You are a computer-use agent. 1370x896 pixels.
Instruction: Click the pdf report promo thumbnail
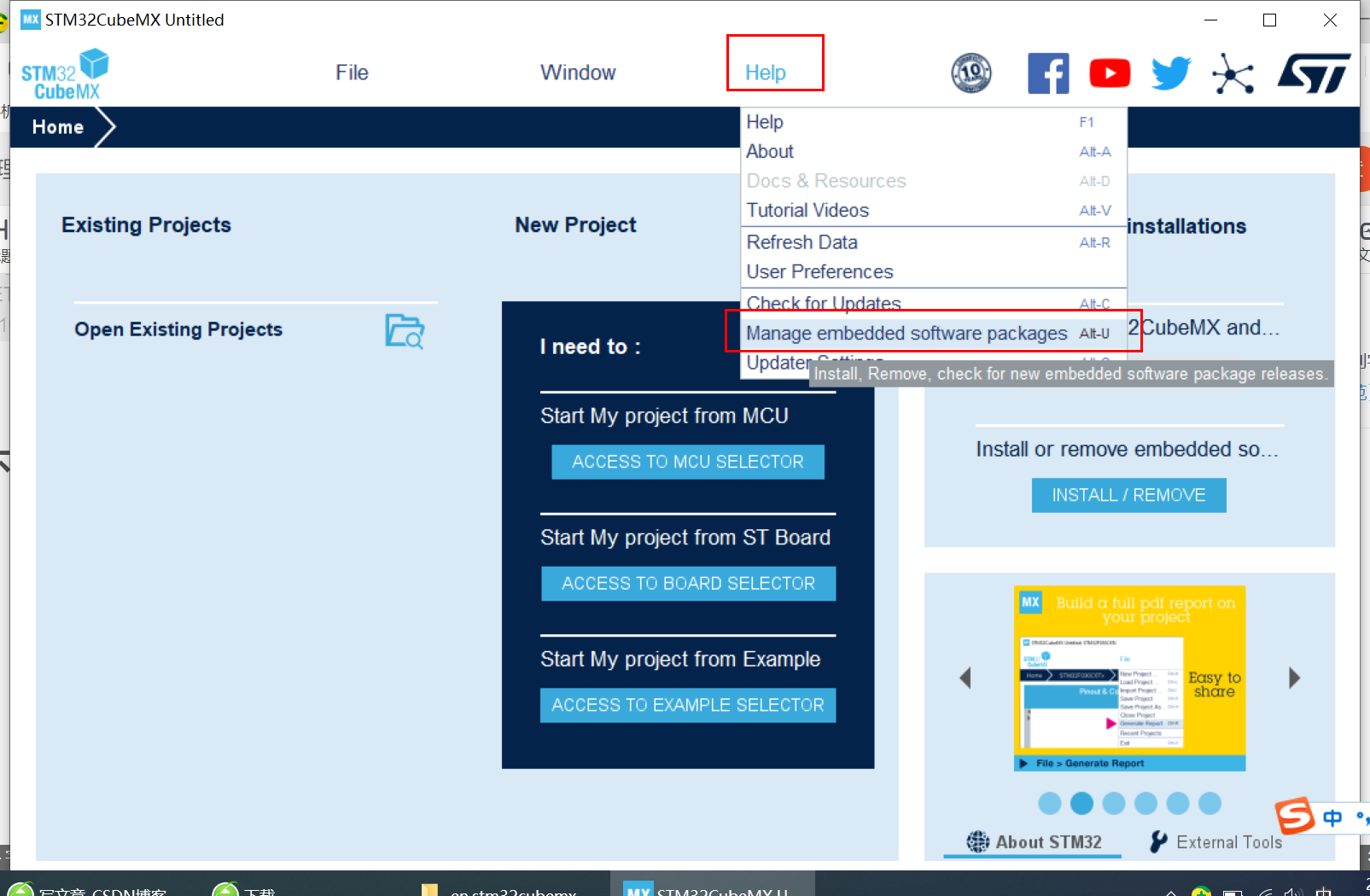(x=1129, y=678)
